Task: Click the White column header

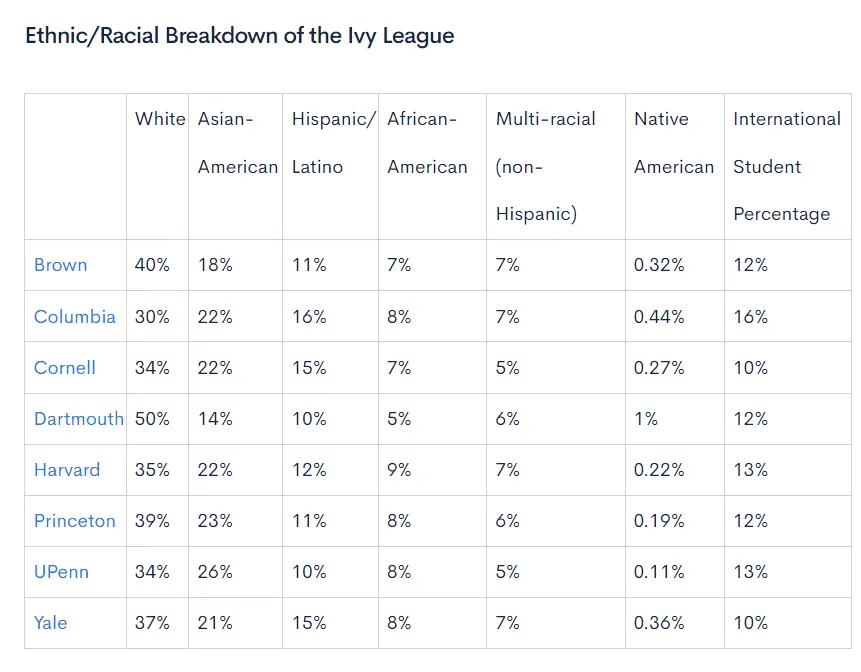Action: 160,119
